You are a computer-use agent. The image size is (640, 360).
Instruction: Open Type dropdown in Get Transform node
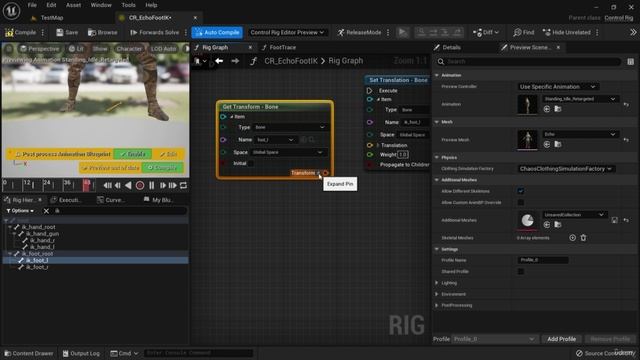click(x=290, y=127)
